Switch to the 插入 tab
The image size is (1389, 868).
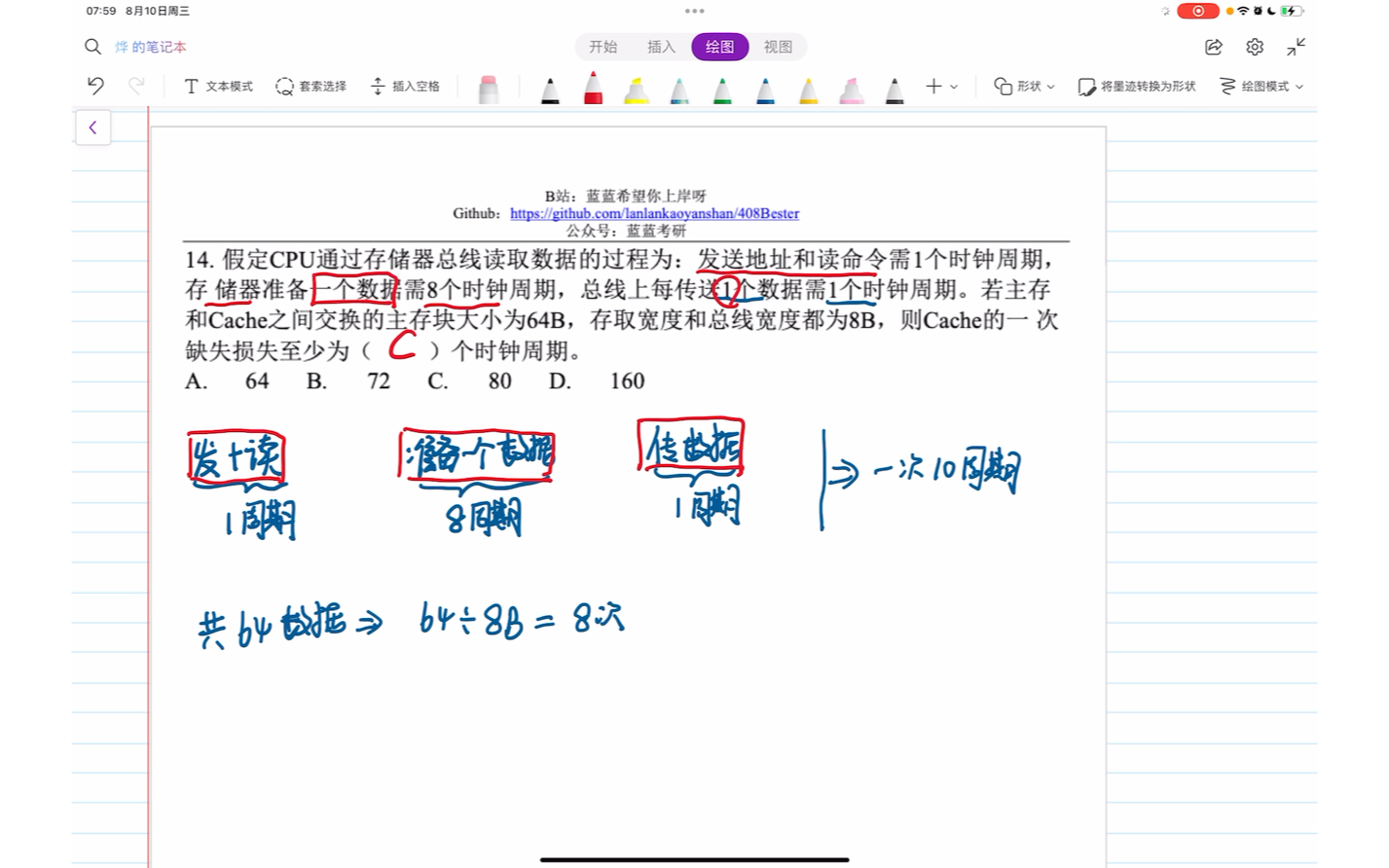pos(661,47)
